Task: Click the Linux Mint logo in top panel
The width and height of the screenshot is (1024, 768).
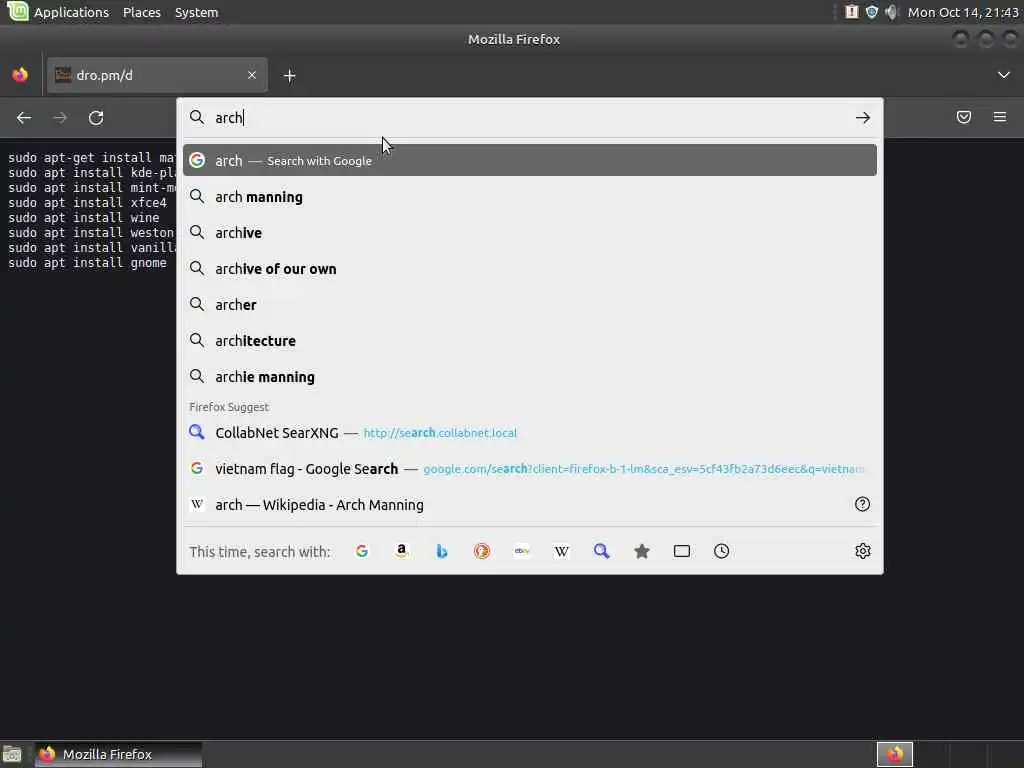Action: (x=17, y=11)
